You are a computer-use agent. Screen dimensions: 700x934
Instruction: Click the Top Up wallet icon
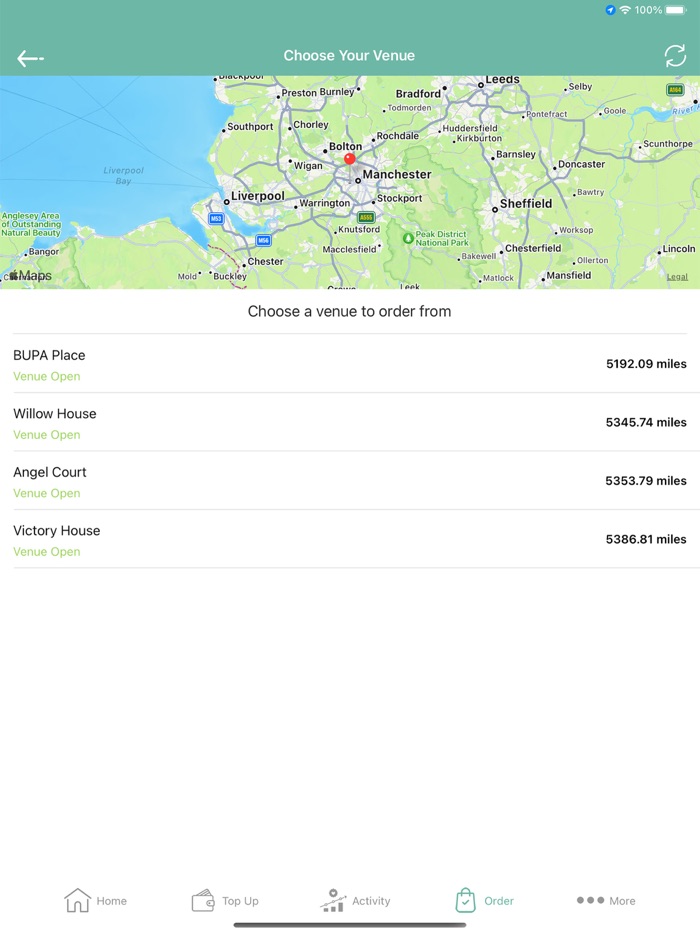tap(203, 901)
